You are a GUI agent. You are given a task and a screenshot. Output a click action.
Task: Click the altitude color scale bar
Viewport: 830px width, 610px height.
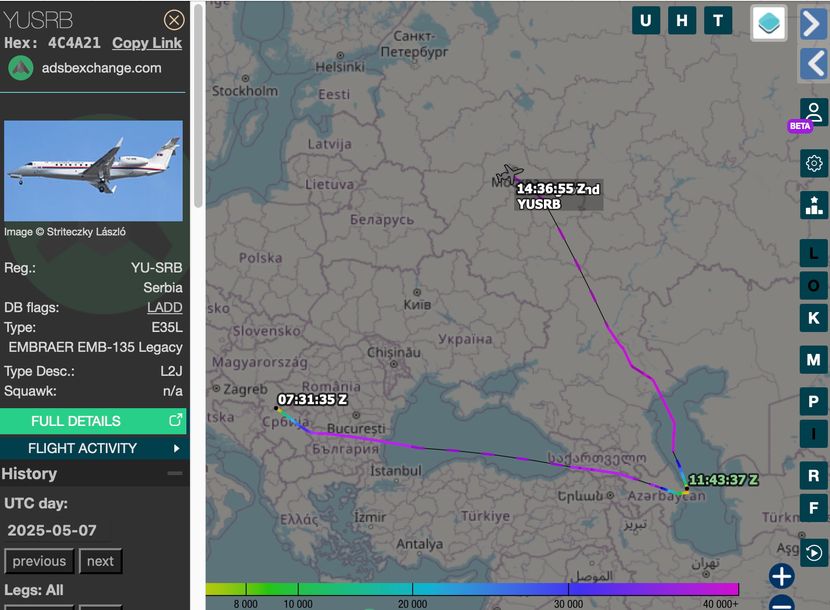click(x=472, y=589)
